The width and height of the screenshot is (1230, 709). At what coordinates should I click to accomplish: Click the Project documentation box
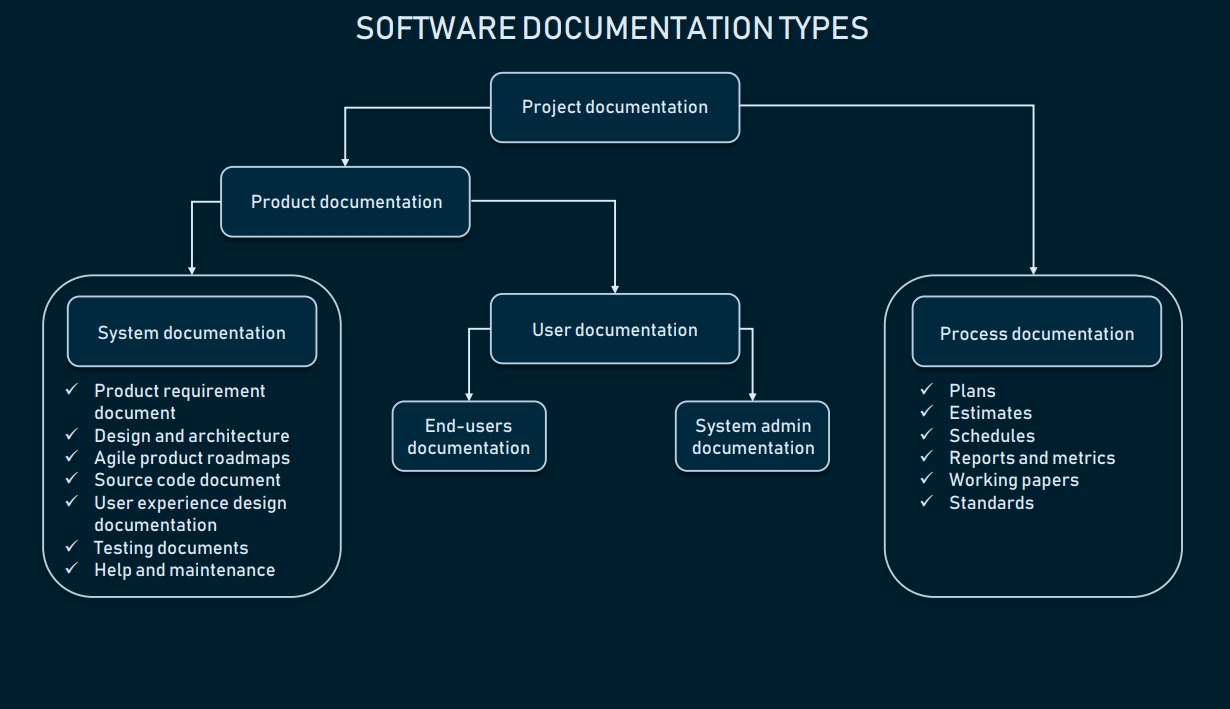coord(614,107)
